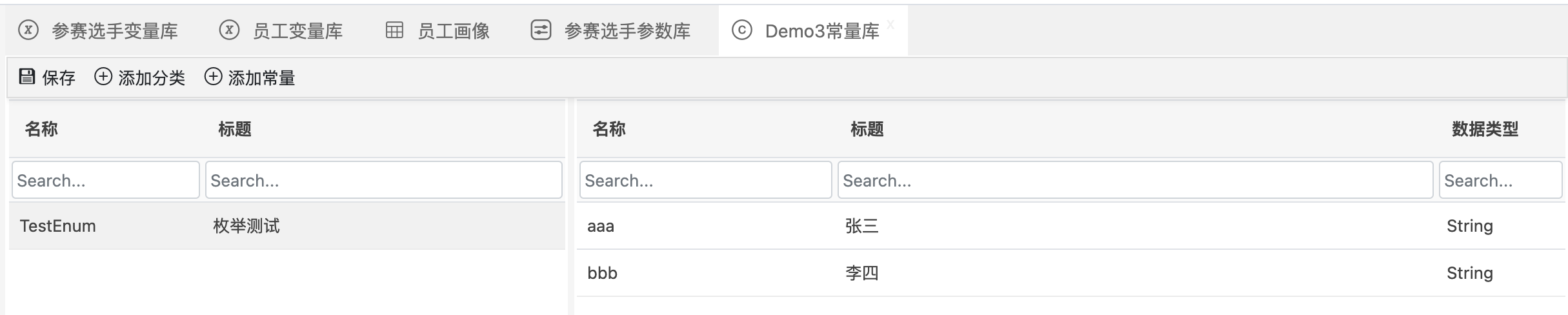This screenshot has height=315, width=1568.
Task: Click the 员工变量库 tab variable icon
Action: pos(229,30)
